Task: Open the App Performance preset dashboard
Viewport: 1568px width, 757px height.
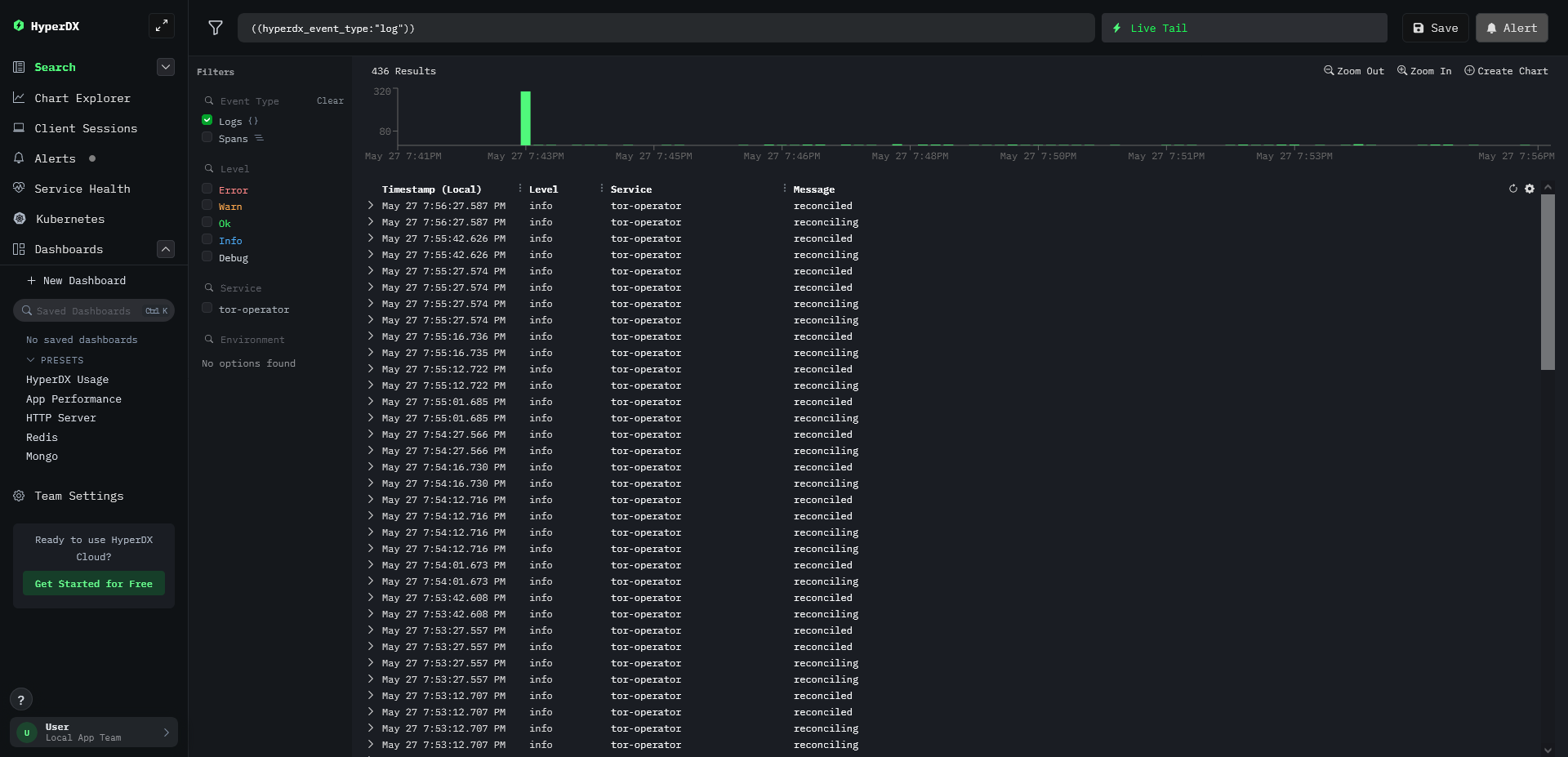Action: pos(73,399)
